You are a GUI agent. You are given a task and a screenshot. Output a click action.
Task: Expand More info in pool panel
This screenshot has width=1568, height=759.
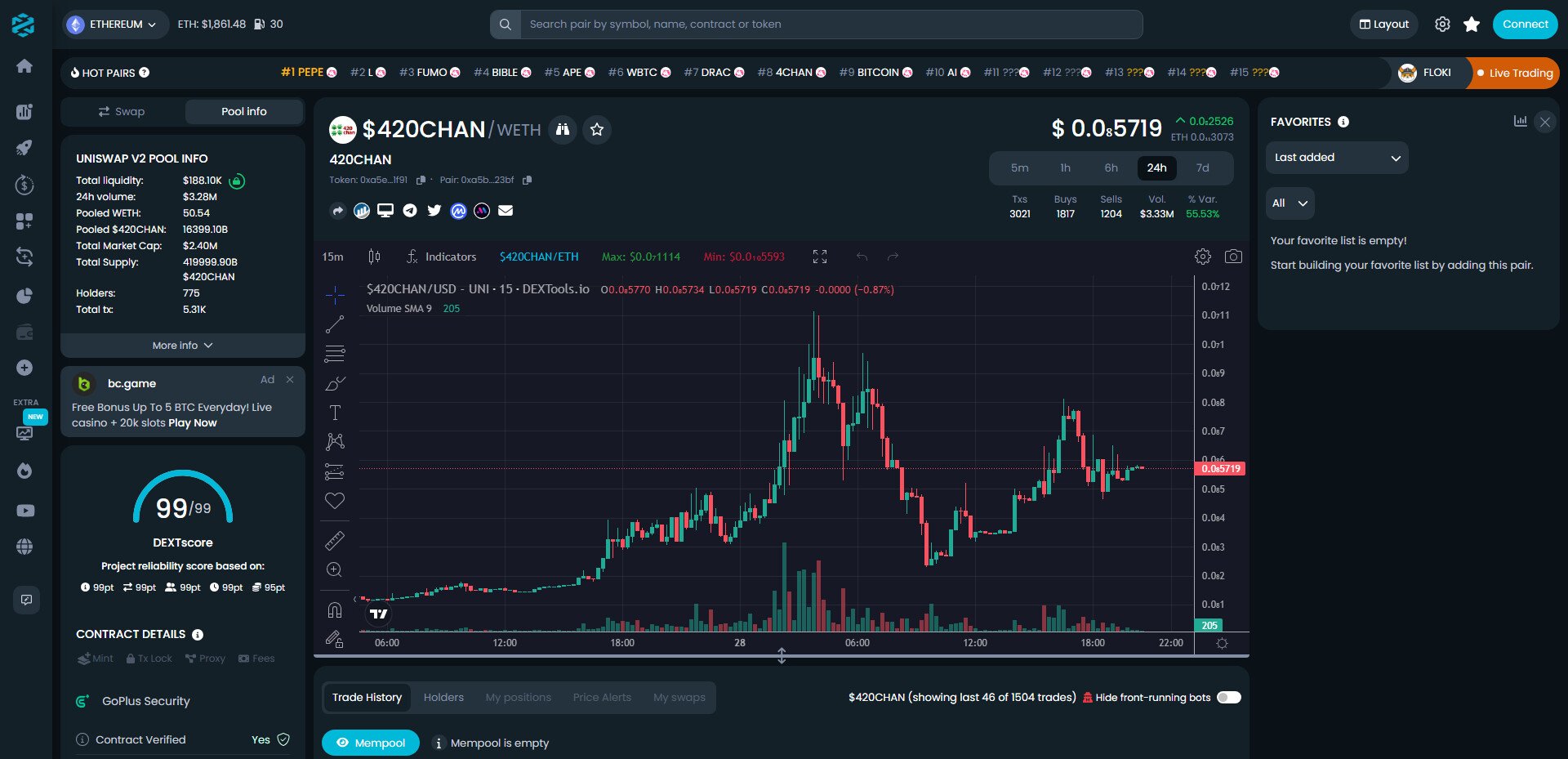click(182, 346)
